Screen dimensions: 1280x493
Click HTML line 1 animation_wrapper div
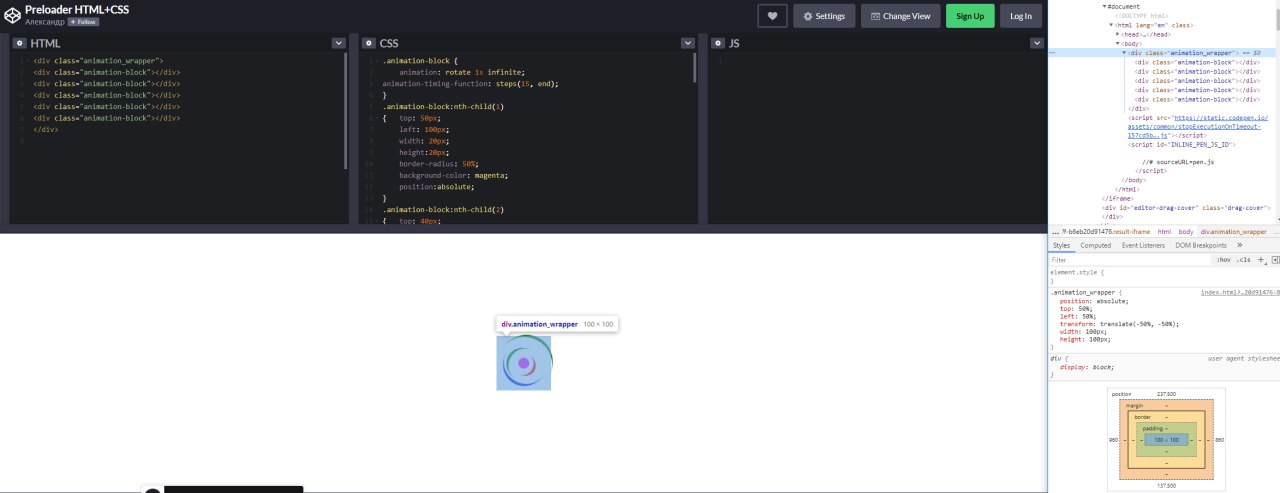(x=98, y=61)
